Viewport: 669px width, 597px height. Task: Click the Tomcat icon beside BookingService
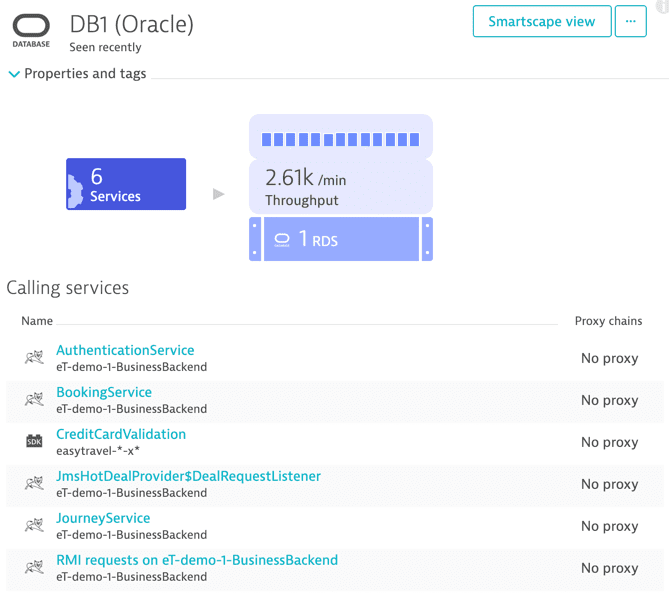(x=34, y=399)
